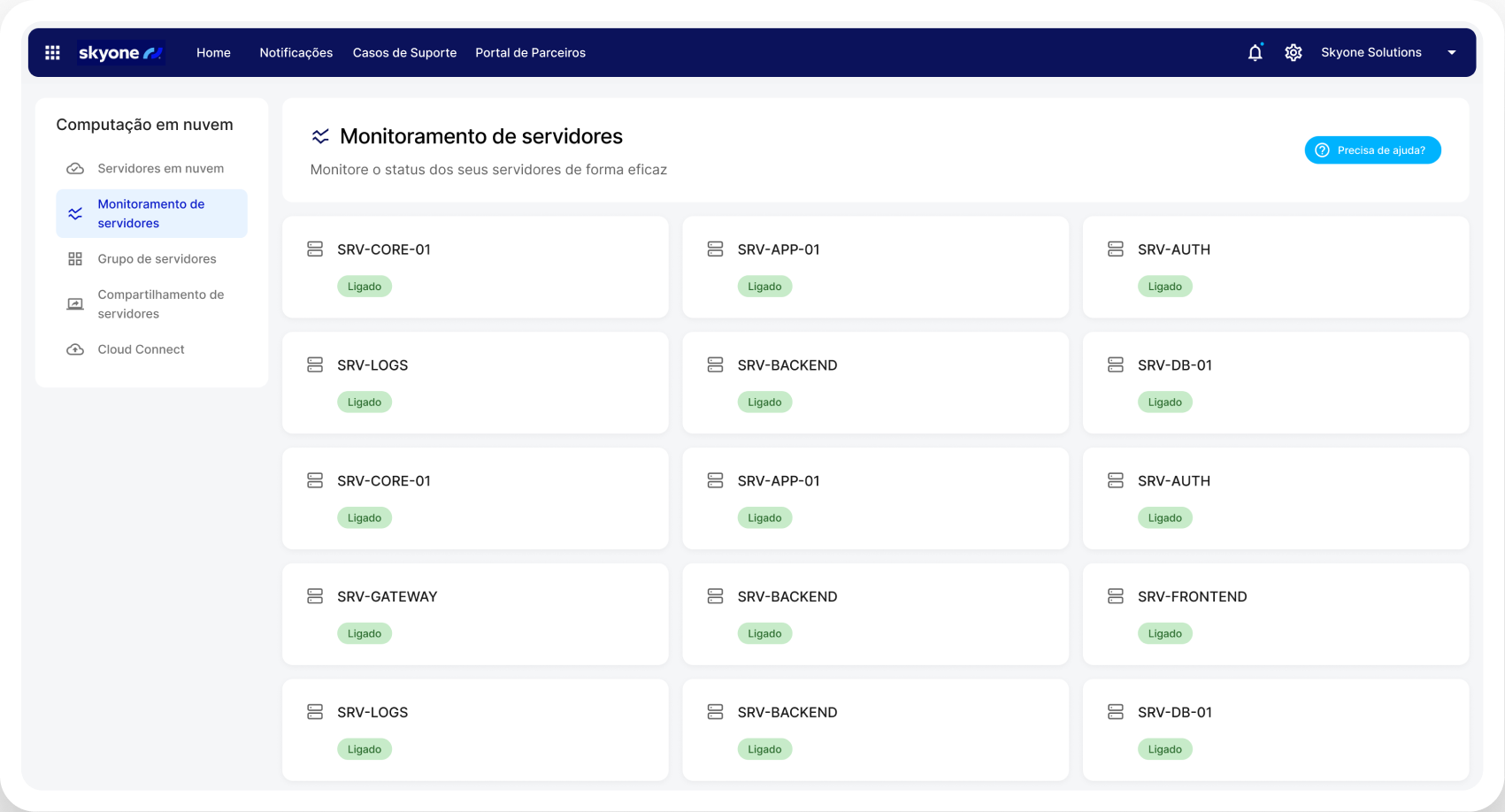Open the app launcher grid icon
The width and height of the screenshot is (1505, 812).
(52, 52)
